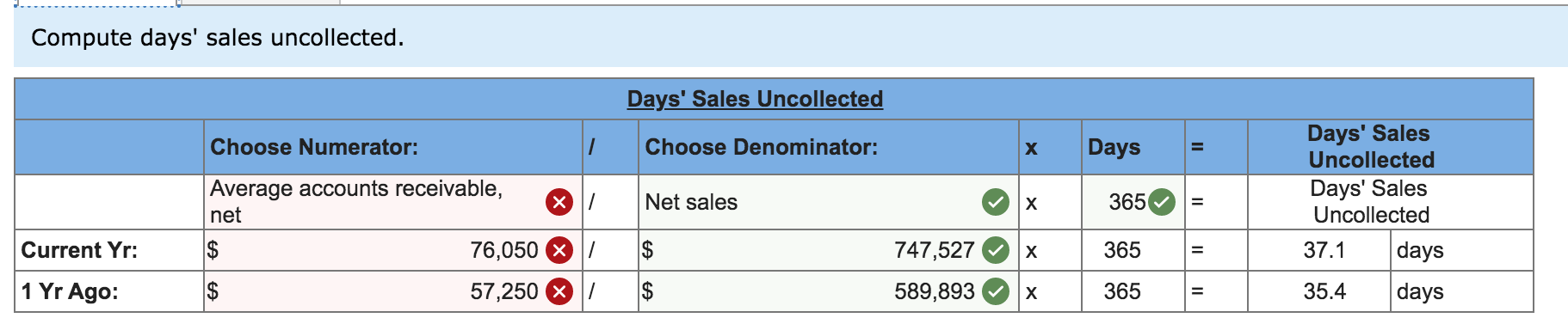Select the 37.1 days result cell
Viewport: 1568px width, 318px height.
click(1324, 250)
